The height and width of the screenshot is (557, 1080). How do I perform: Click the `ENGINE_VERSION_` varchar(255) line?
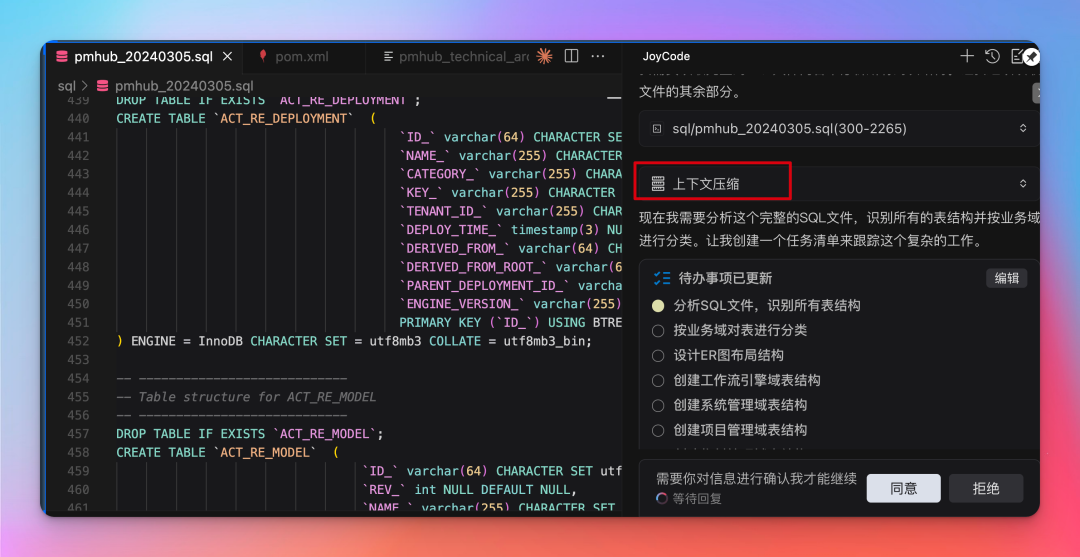(x=510, y=304)
